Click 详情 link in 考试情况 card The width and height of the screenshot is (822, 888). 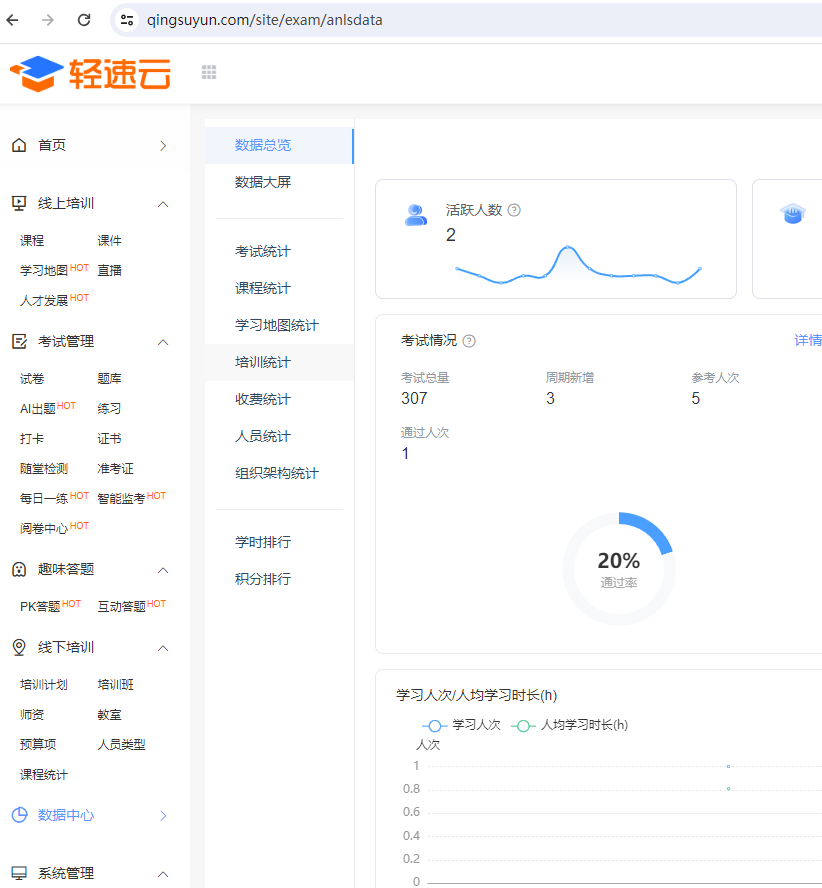pyautogui.click(x=807, y=341)
